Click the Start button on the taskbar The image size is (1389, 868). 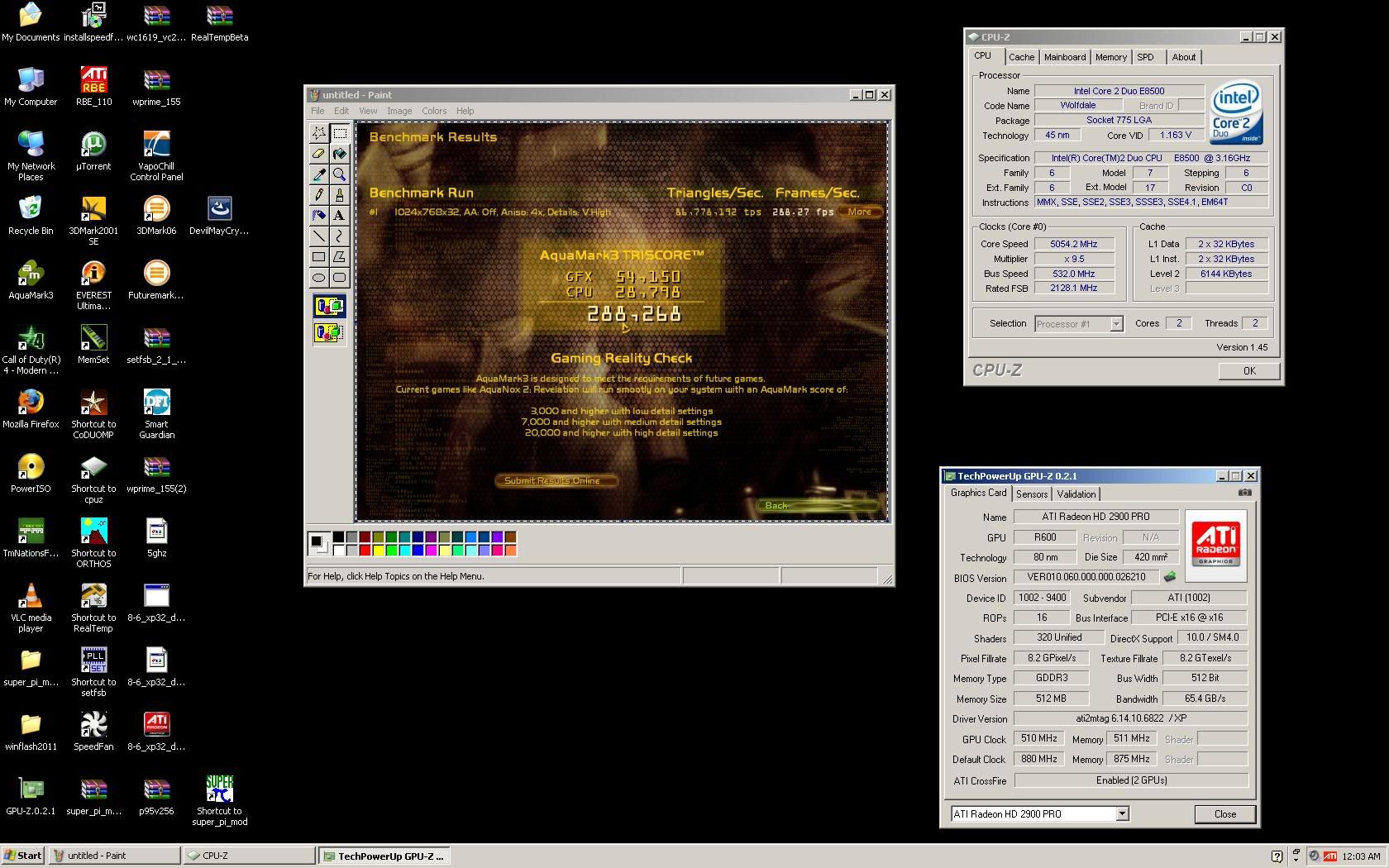click(23, 856)
